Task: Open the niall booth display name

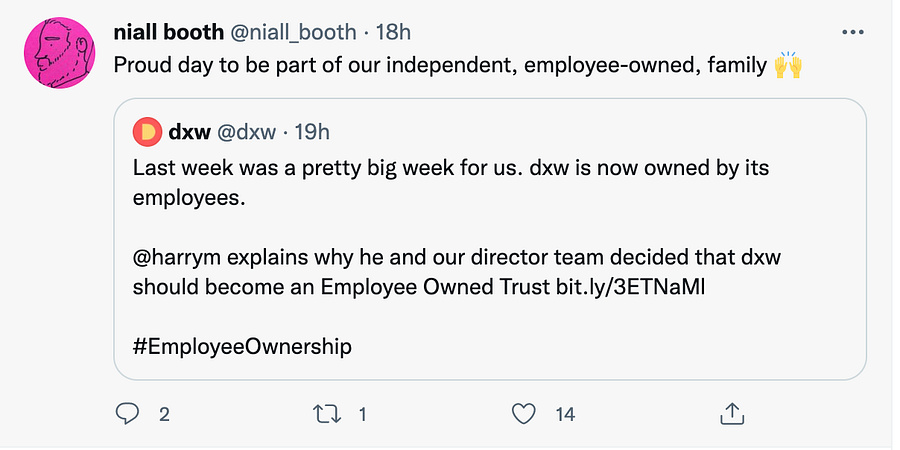Action: [x=169, y=33]
